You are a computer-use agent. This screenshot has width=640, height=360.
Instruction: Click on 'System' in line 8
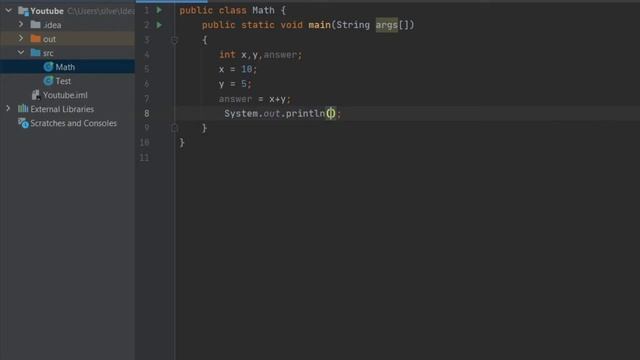[241, 113]
